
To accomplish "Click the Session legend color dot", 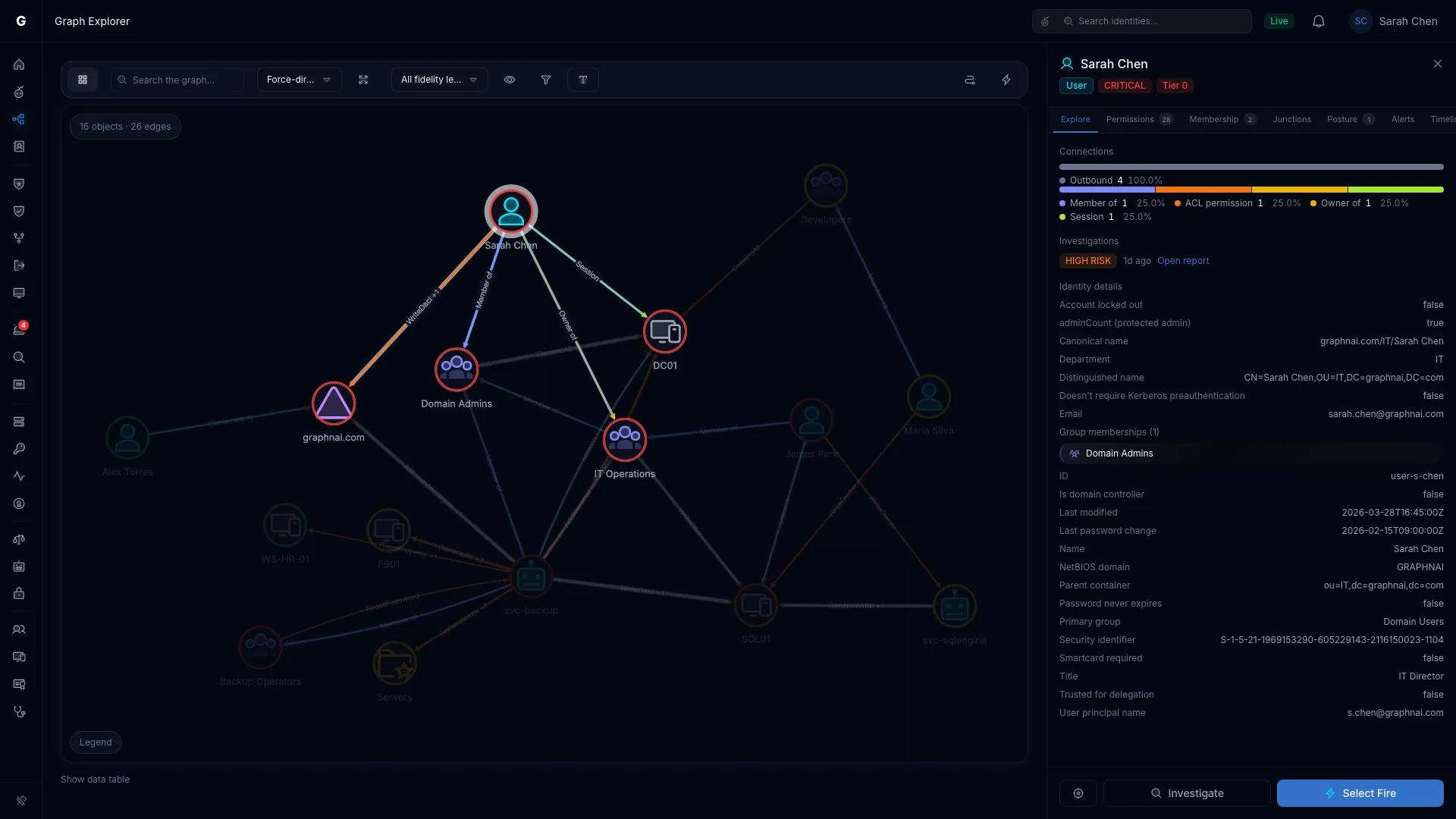I will point(1062,217).
